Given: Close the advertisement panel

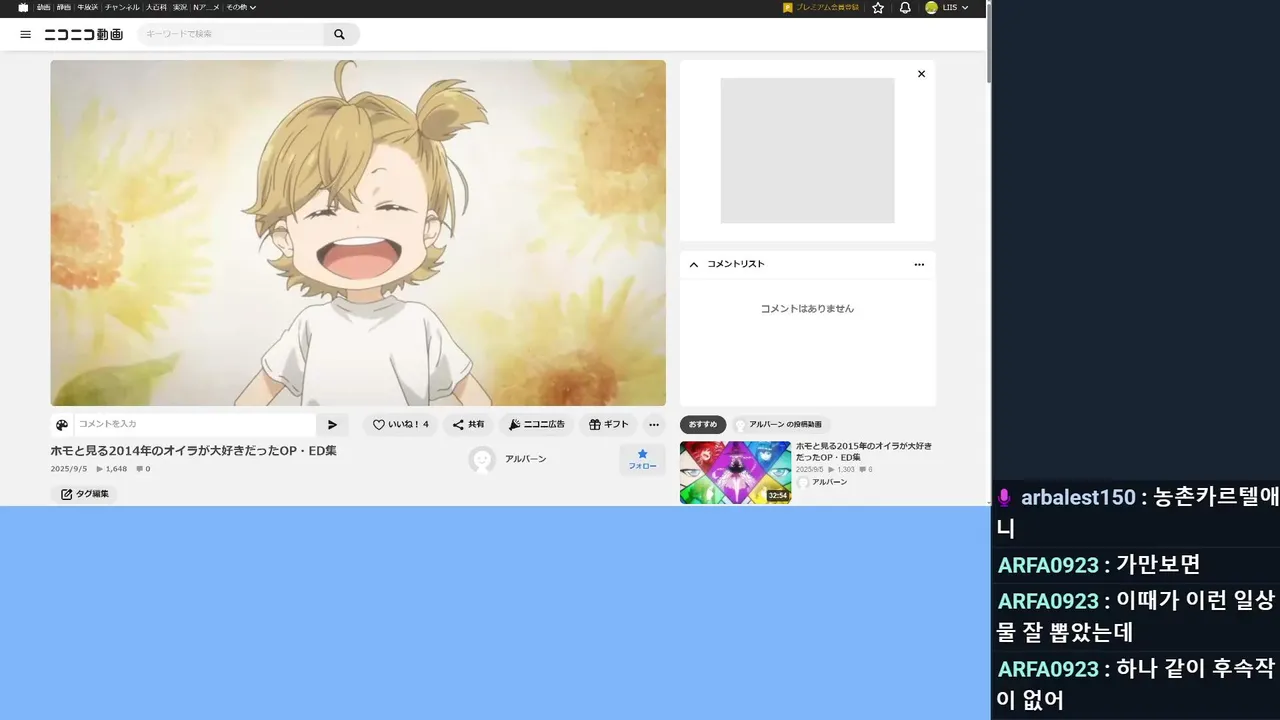Looking at the screenshot, I should [x=921, y=74].
